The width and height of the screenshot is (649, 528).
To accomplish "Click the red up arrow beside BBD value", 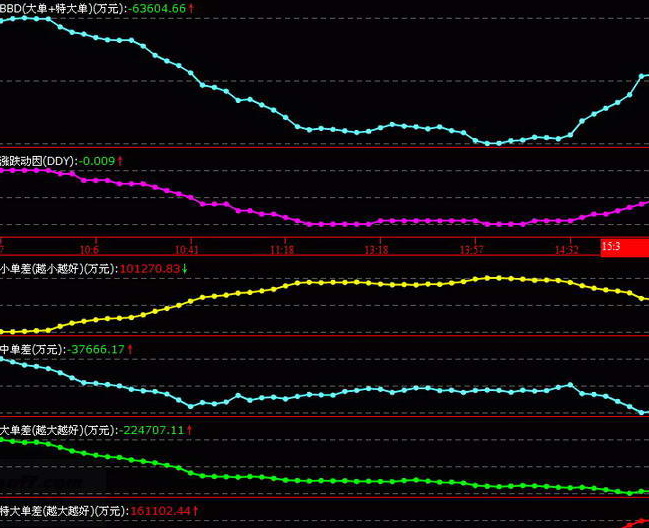I will [192, 8].
